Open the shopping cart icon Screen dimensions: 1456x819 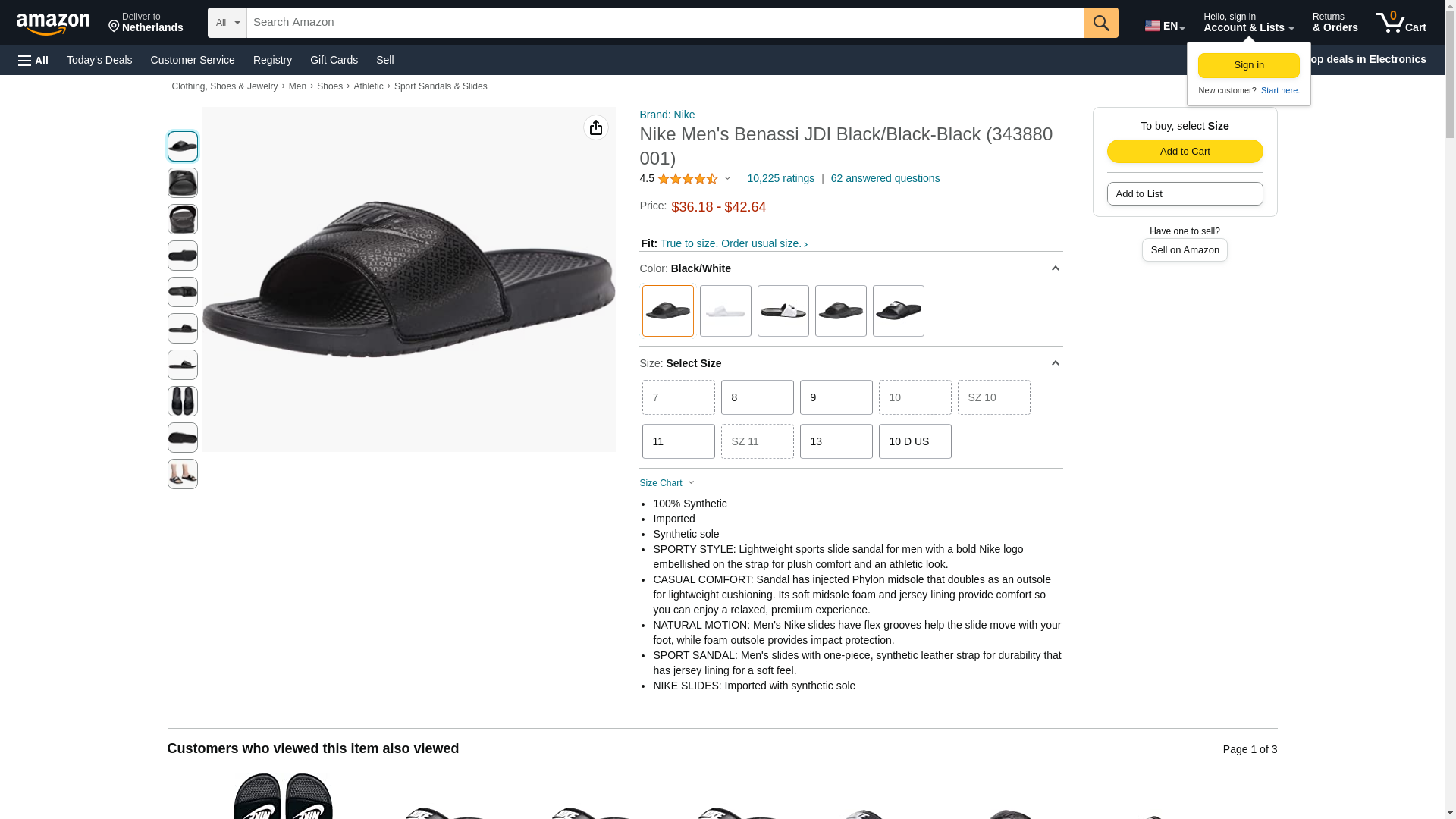tap(1401, 23)
